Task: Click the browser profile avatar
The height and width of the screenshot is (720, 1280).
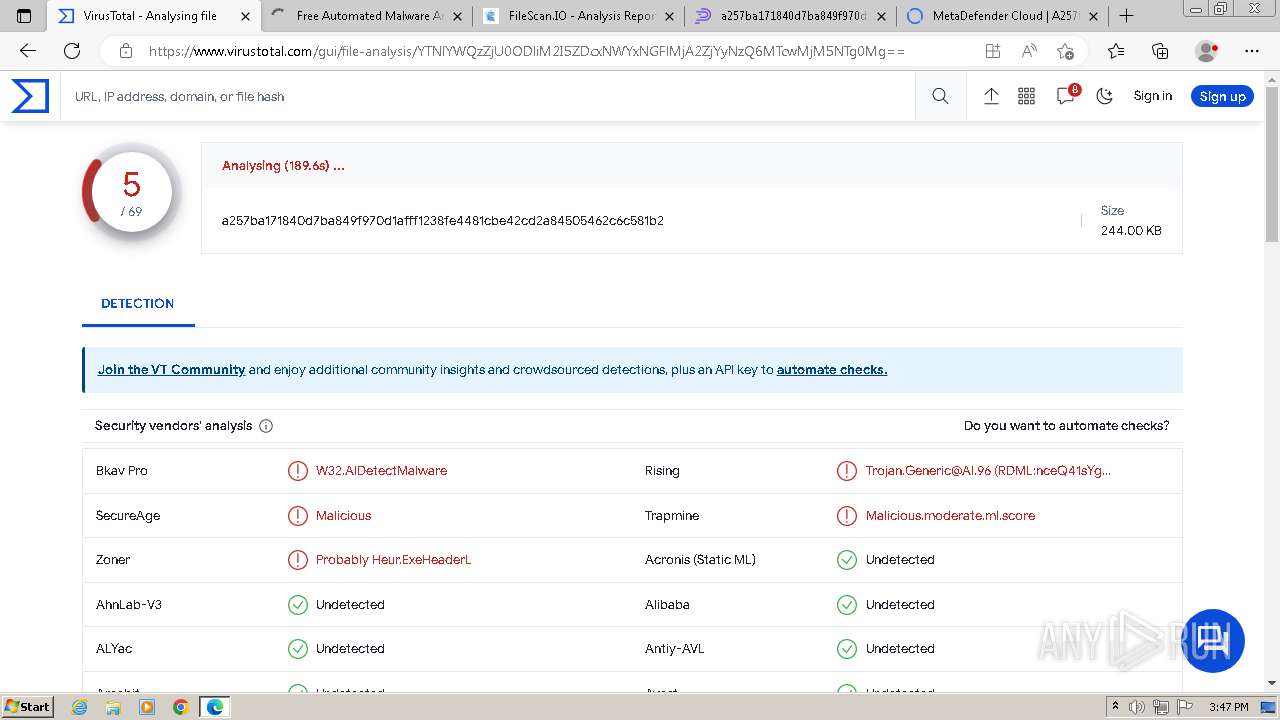Action: coord(1207,51)
